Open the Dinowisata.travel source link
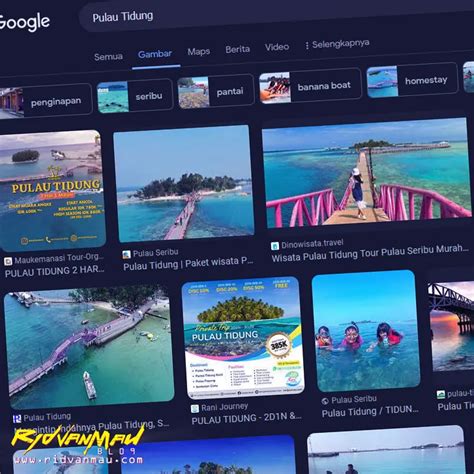The image size is (474, 474). 312,244
